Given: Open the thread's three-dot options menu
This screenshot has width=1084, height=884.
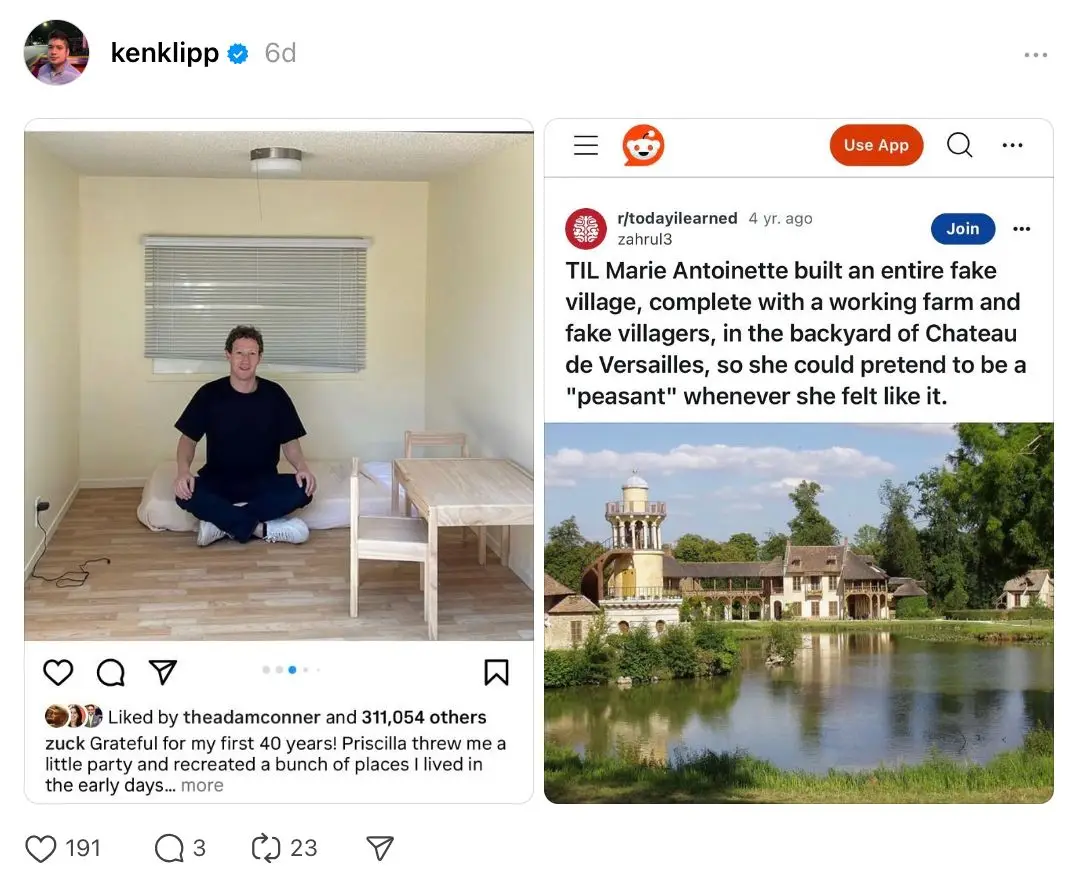Looking at the screenshot, I should (1036, 55).
